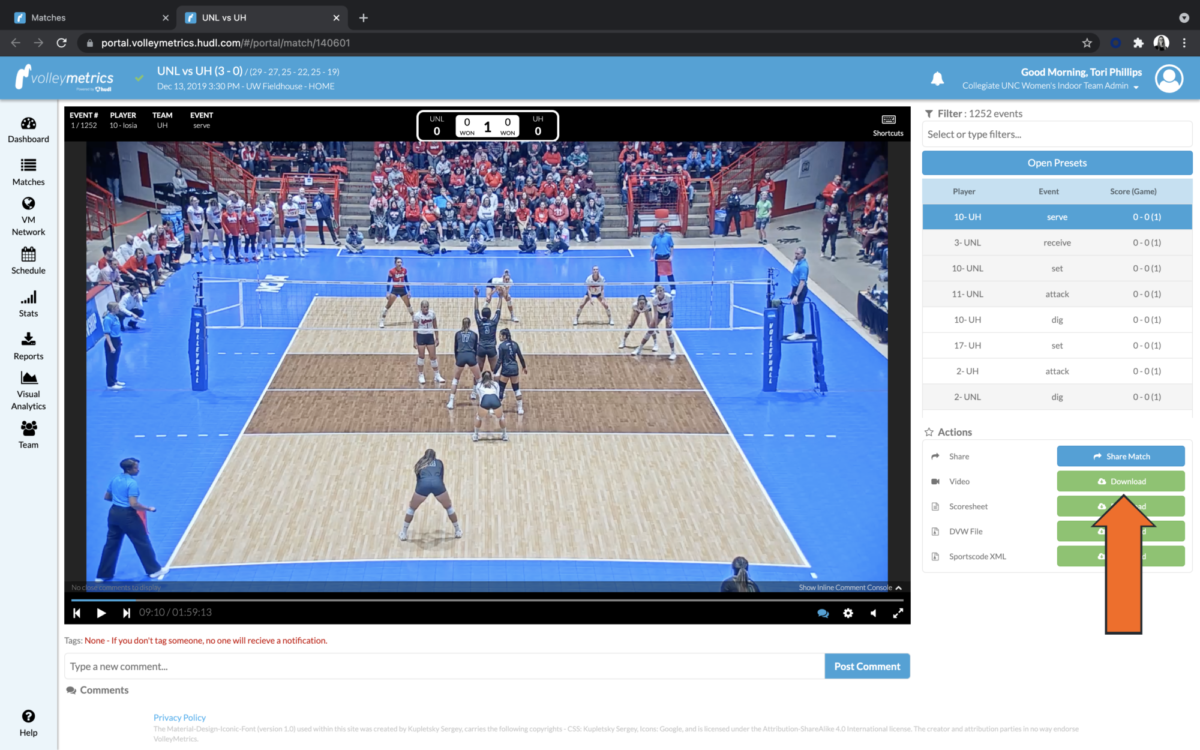The image size is (1200, 750).
Task: Toggle the inline comment console
Action: click(x=845, y=585)
